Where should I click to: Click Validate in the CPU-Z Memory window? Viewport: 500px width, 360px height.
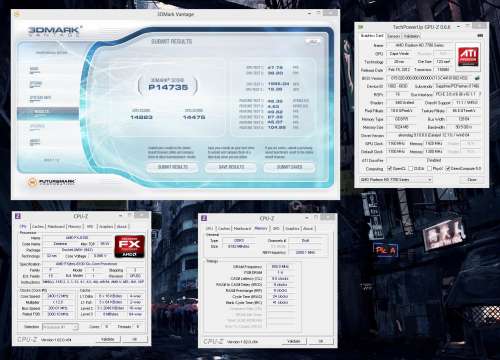pyautogui.click(x=293, y=341)
